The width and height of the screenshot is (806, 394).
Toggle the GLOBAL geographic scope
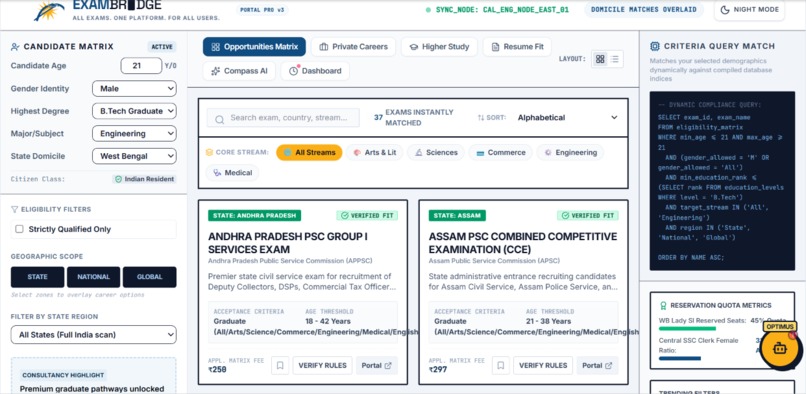click(150, 277)
